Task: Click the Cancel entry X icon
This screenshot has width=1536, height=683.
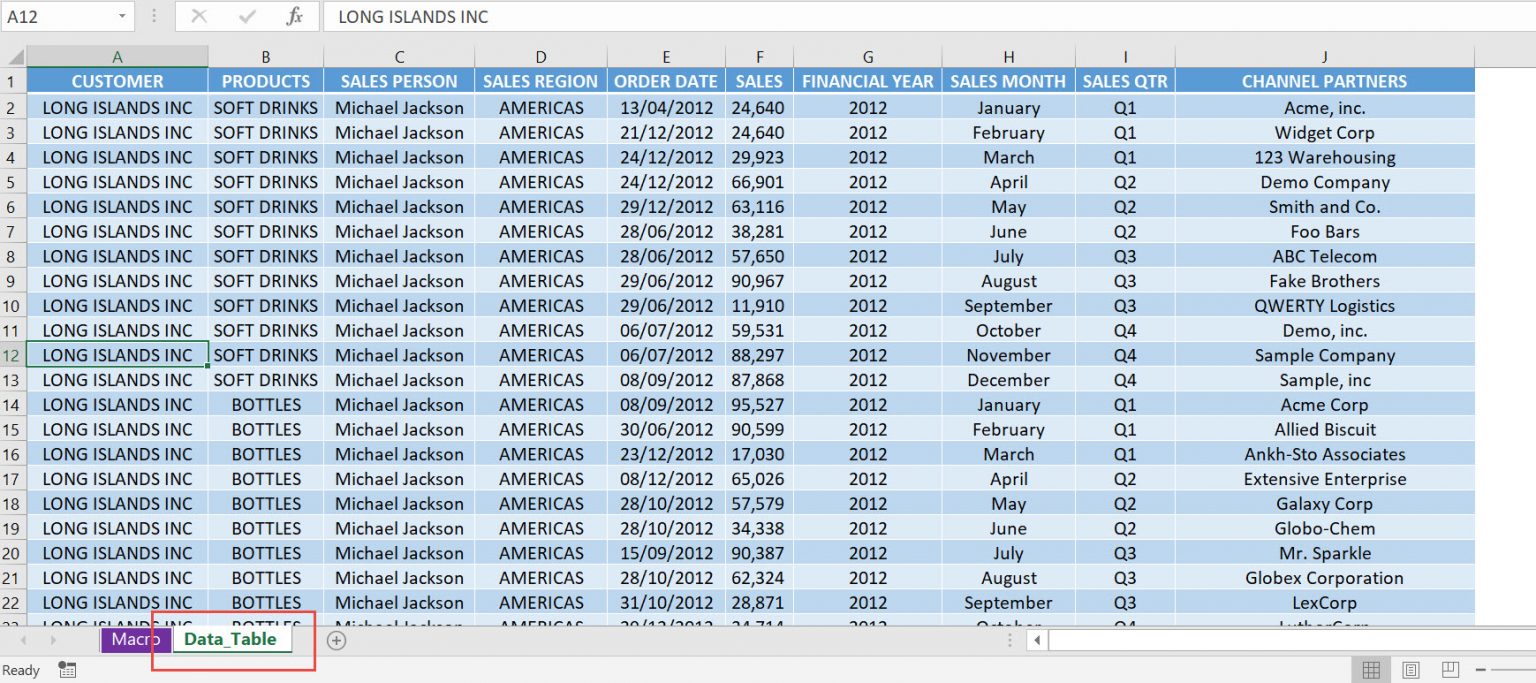Action: pyautogui.click(x=199, y=17)
